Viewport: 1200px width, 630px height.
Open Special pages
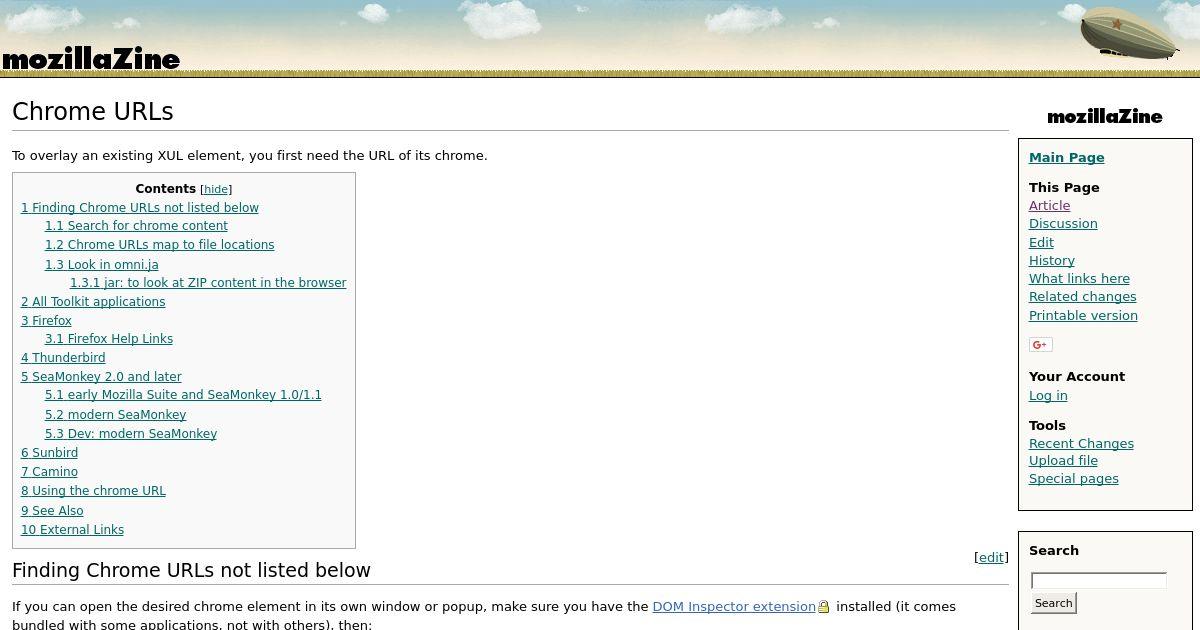coord(1073,479)
